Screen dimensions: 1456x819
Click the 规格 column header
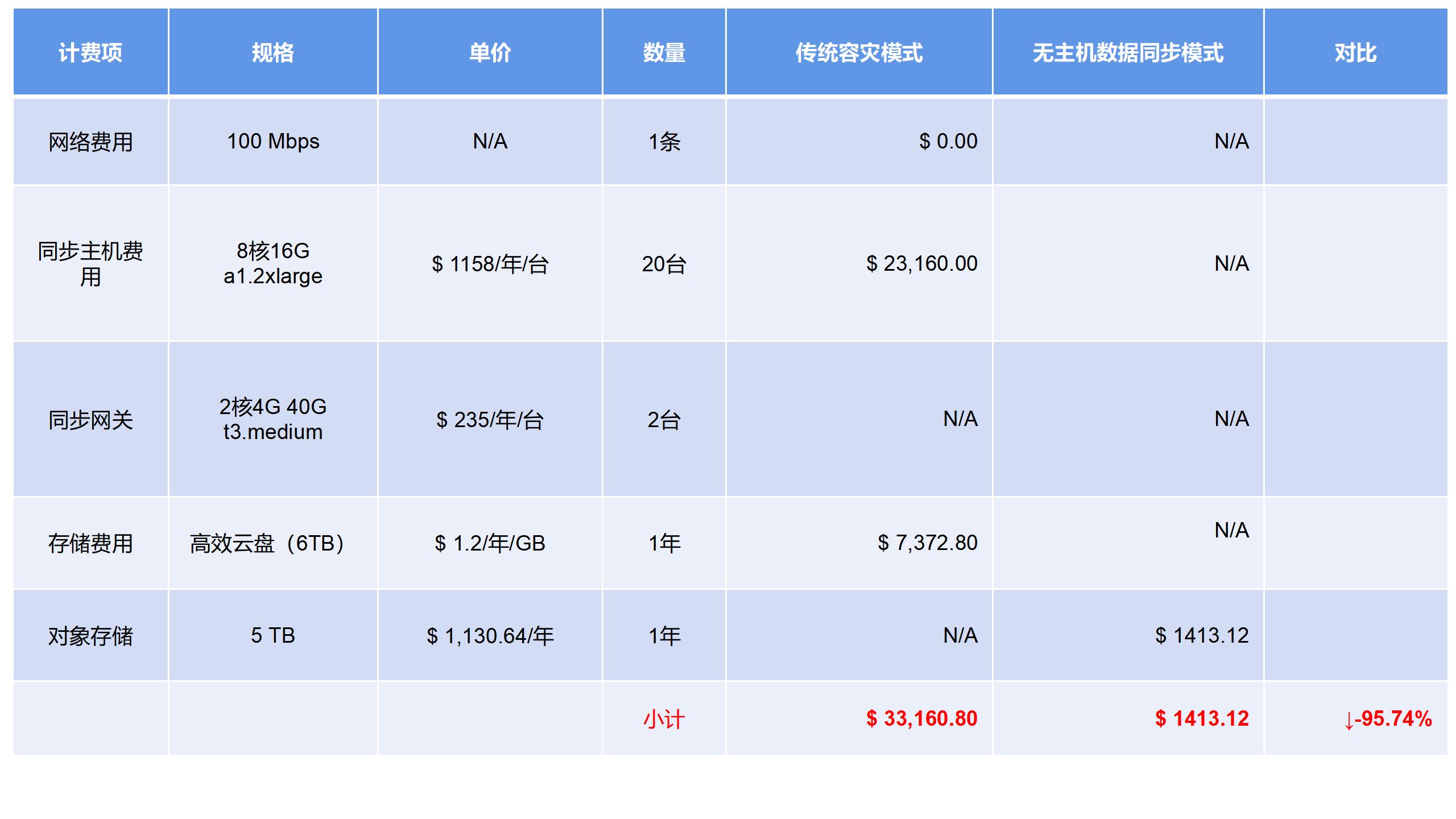coord(273,53)
